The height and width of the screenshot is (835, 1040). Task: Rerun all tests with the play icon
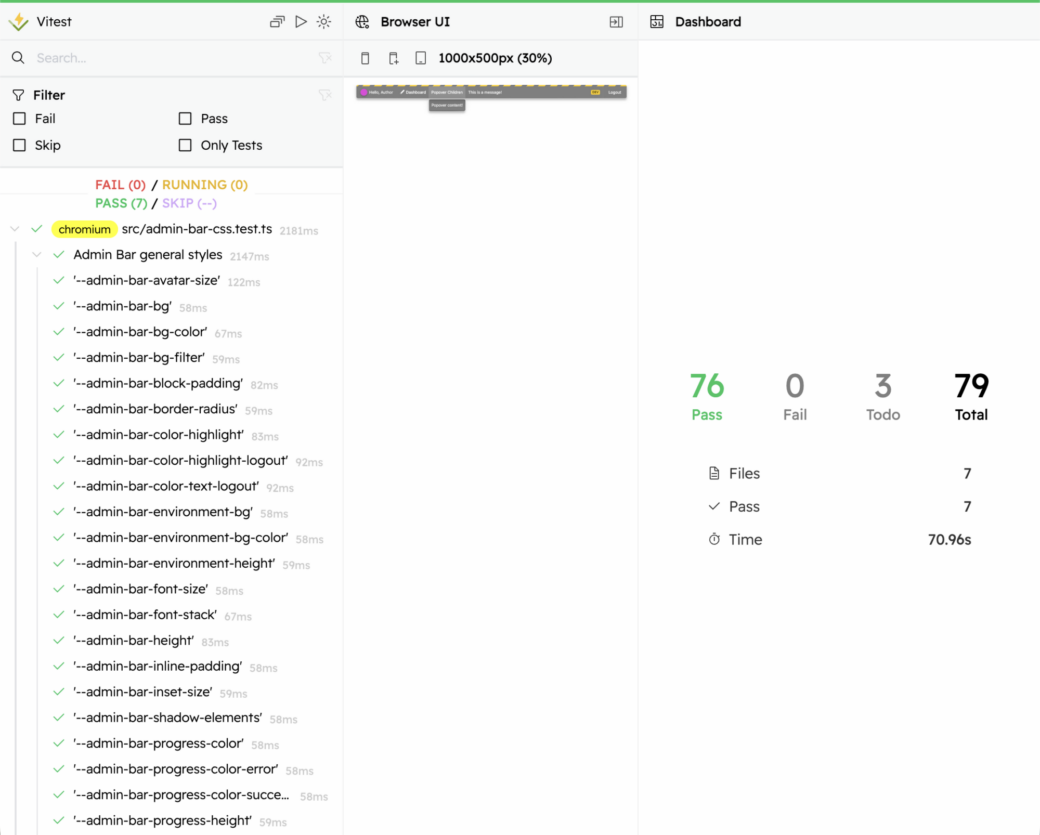[x=301, y=21]
